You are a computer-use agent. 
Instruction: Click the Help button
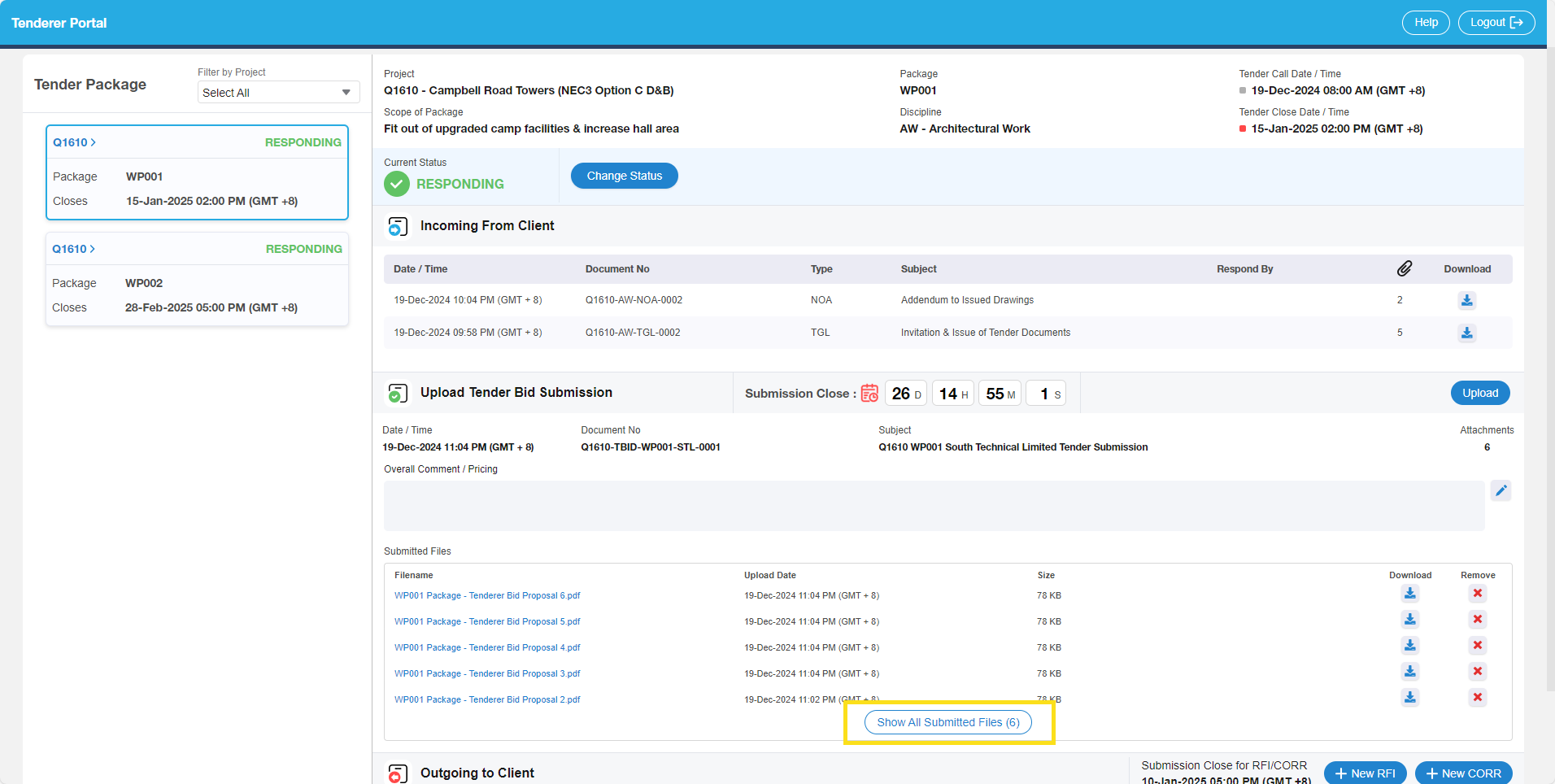tap(1426, 23)
